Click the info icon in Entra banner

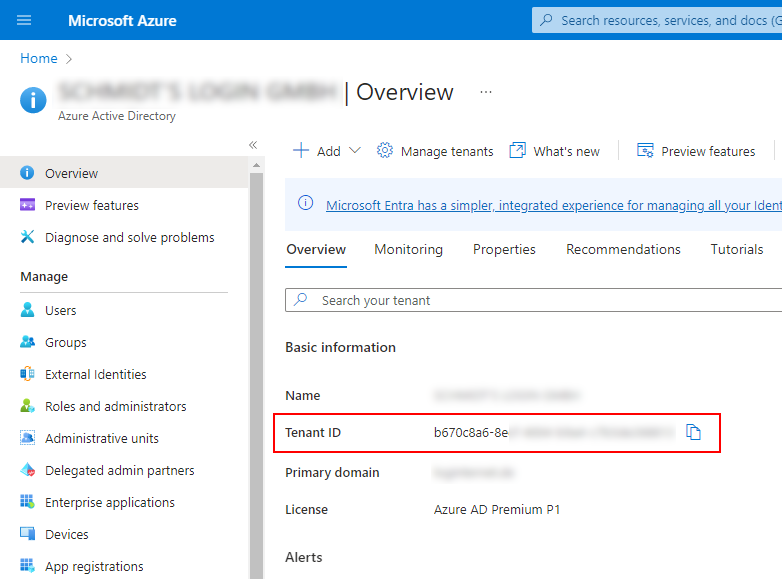[x=305, y=203]
